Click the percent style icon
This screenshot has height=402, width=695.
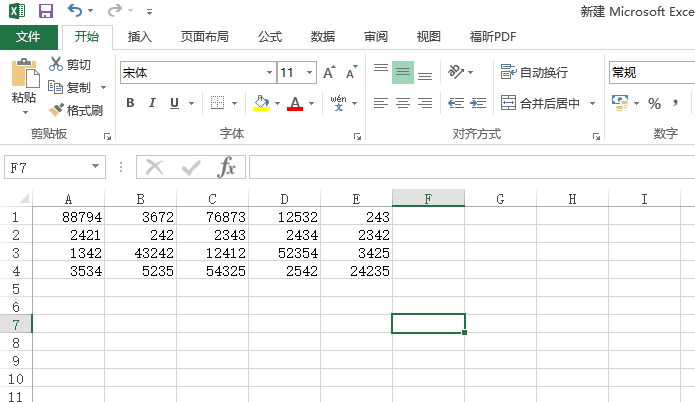654,103
